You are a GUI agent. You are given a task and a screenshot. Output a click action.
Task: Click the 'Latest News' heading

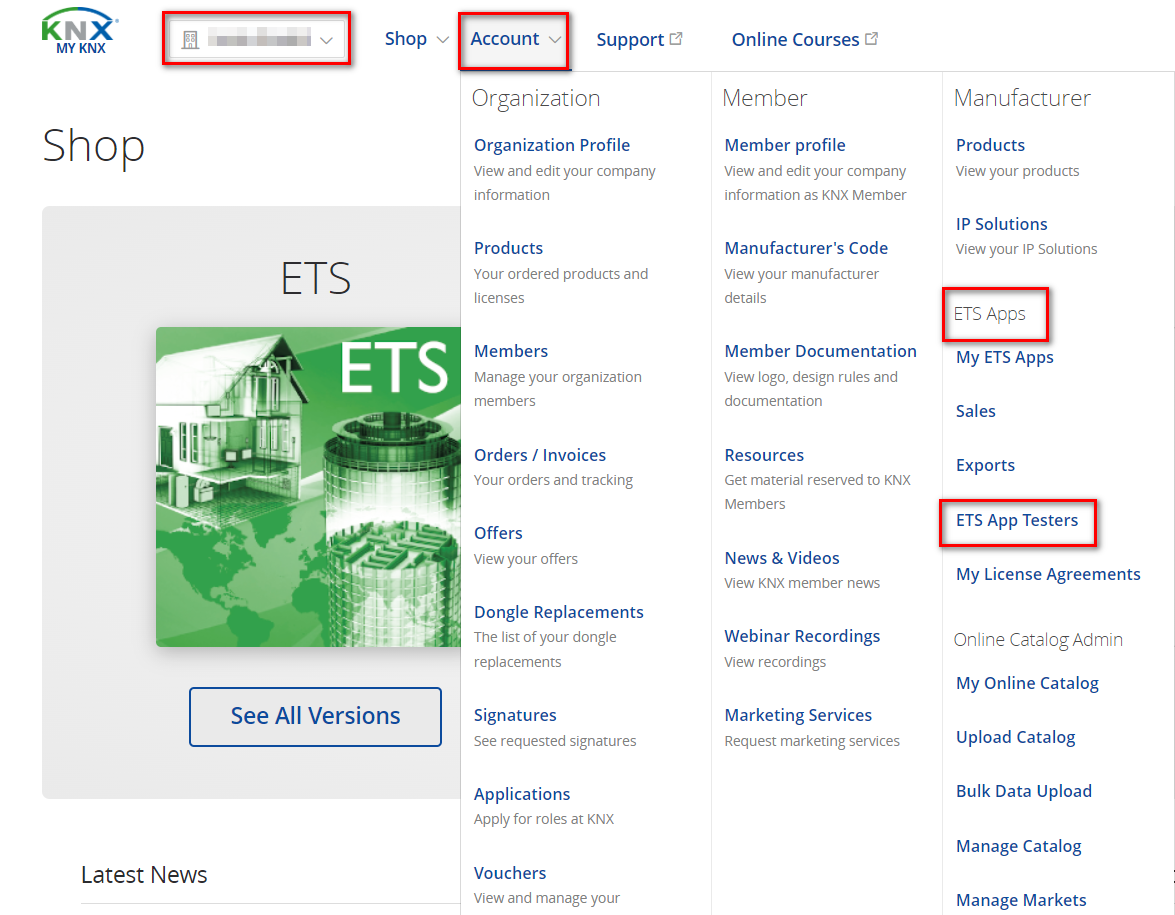click(144, 875)
